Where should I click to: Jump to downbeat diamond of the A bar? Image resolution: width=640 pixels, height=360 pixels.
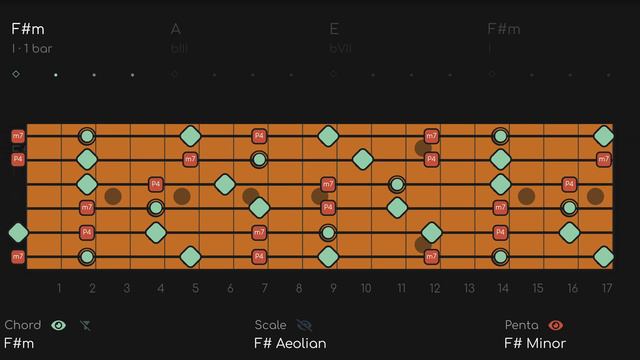(x=174, y=74)
